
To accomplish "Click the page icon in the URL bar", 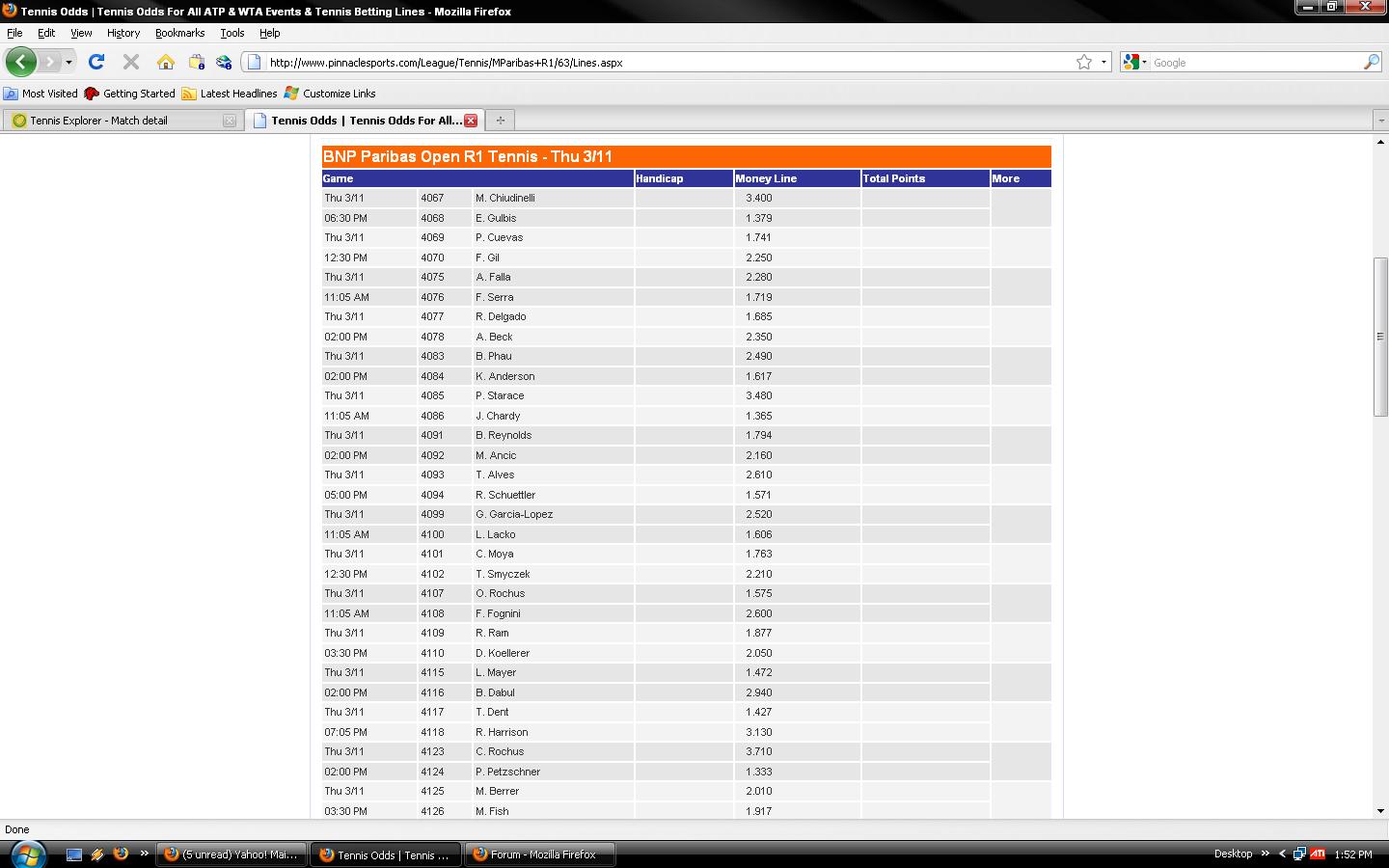I will [x=255, y=62].
